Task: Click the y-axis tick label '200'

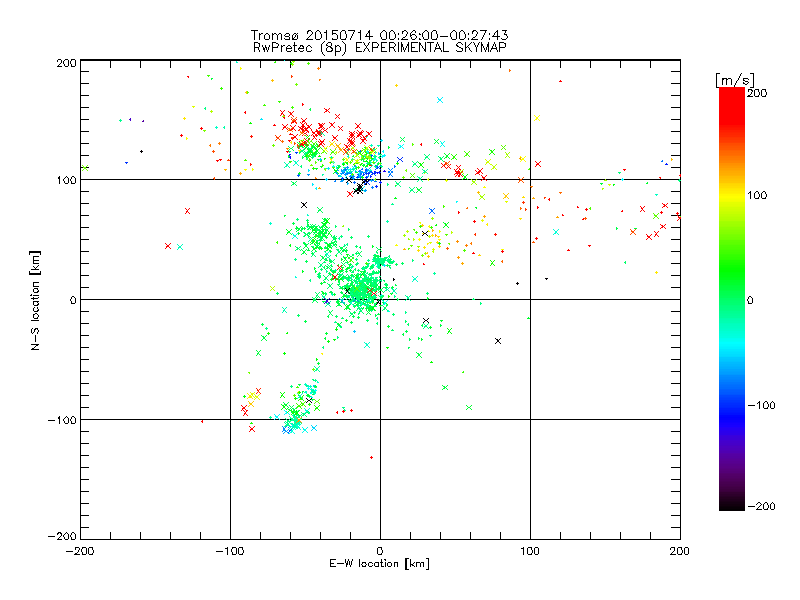Action: [x=66, y=63]
